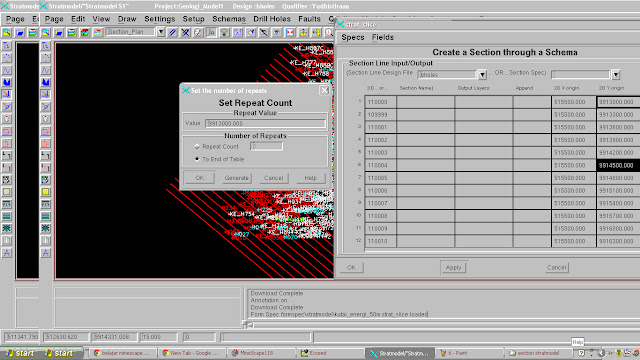Click the zoom icon in back Stratmodel window toolbar
640x360 pixels.
click(7, 32)
